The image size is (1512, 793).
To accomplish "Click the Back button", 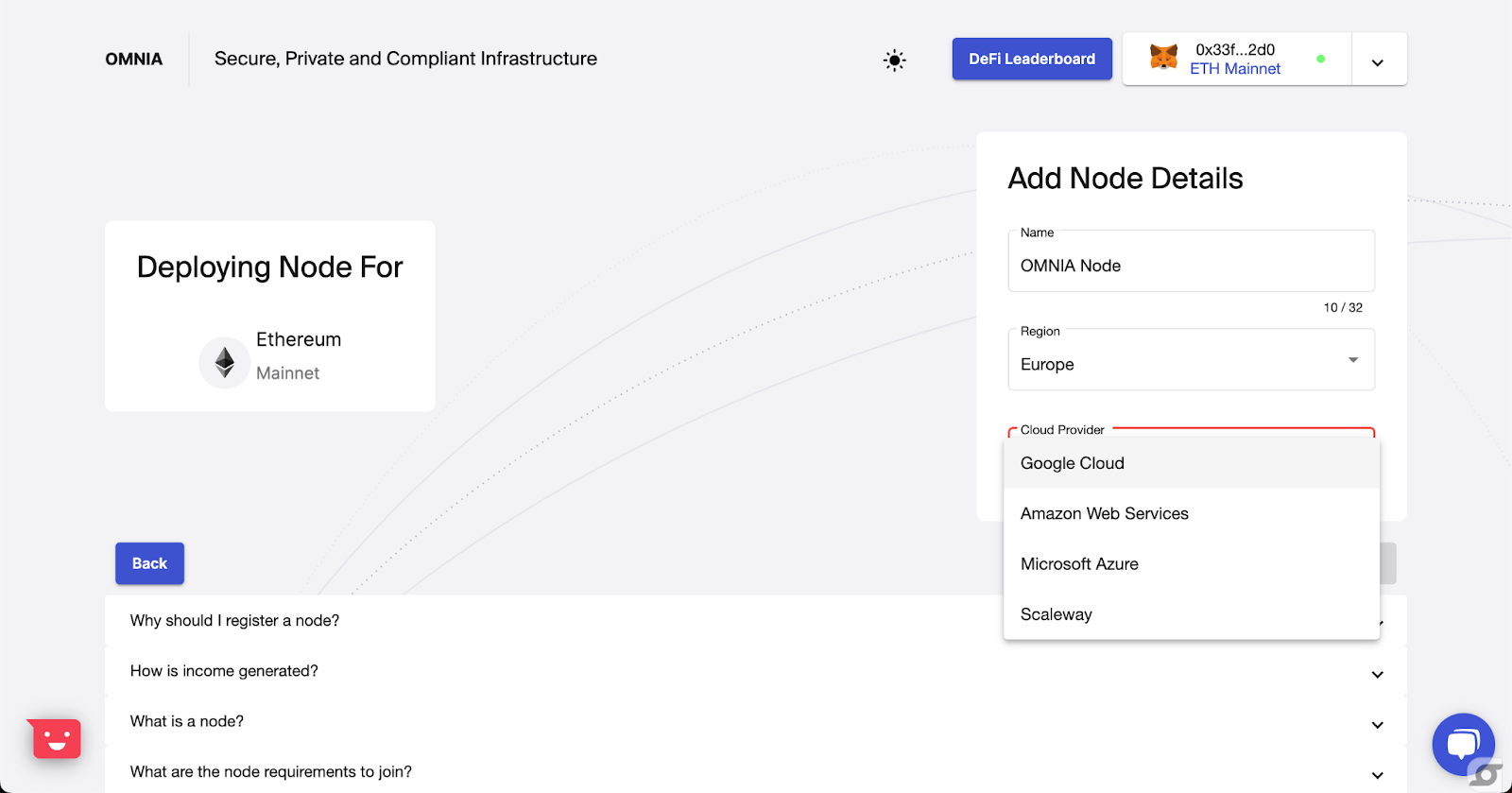I will click(x=149, y=563).
